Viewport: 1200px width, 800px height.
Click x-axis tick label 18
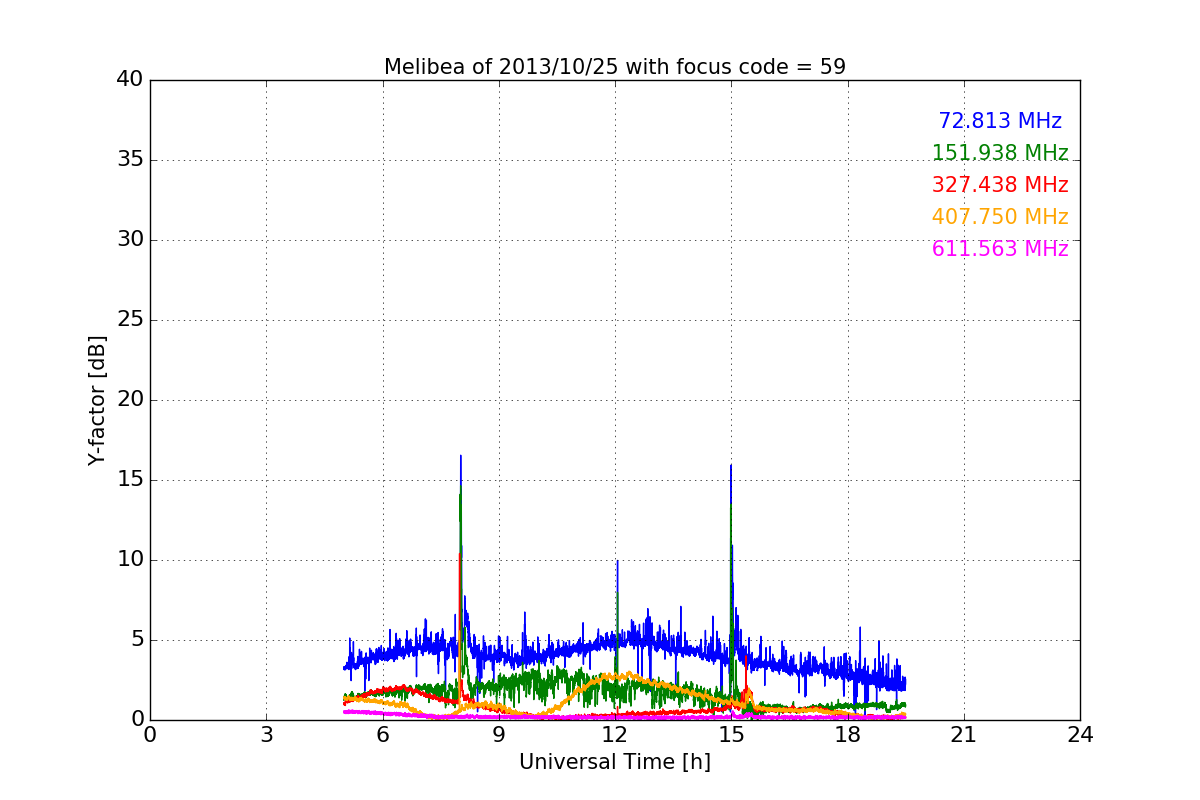pyautogui.click(x=848, y=735)
